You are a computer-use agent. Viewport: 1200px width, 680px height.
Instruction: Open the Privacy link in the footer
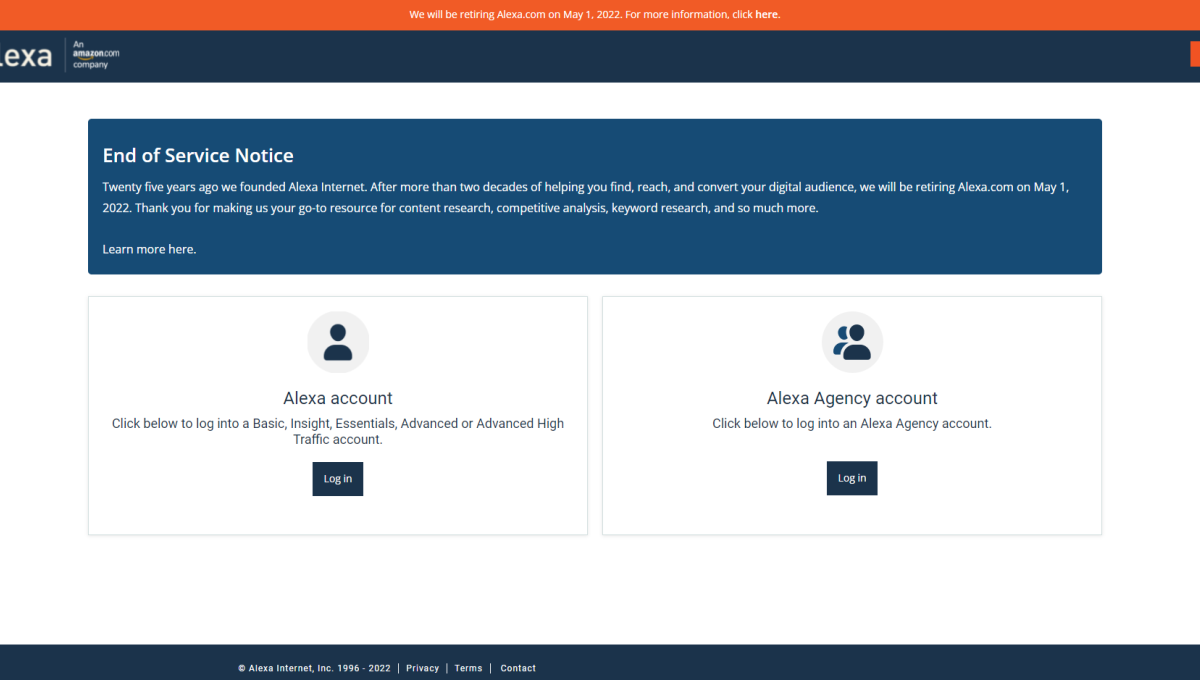422,668
